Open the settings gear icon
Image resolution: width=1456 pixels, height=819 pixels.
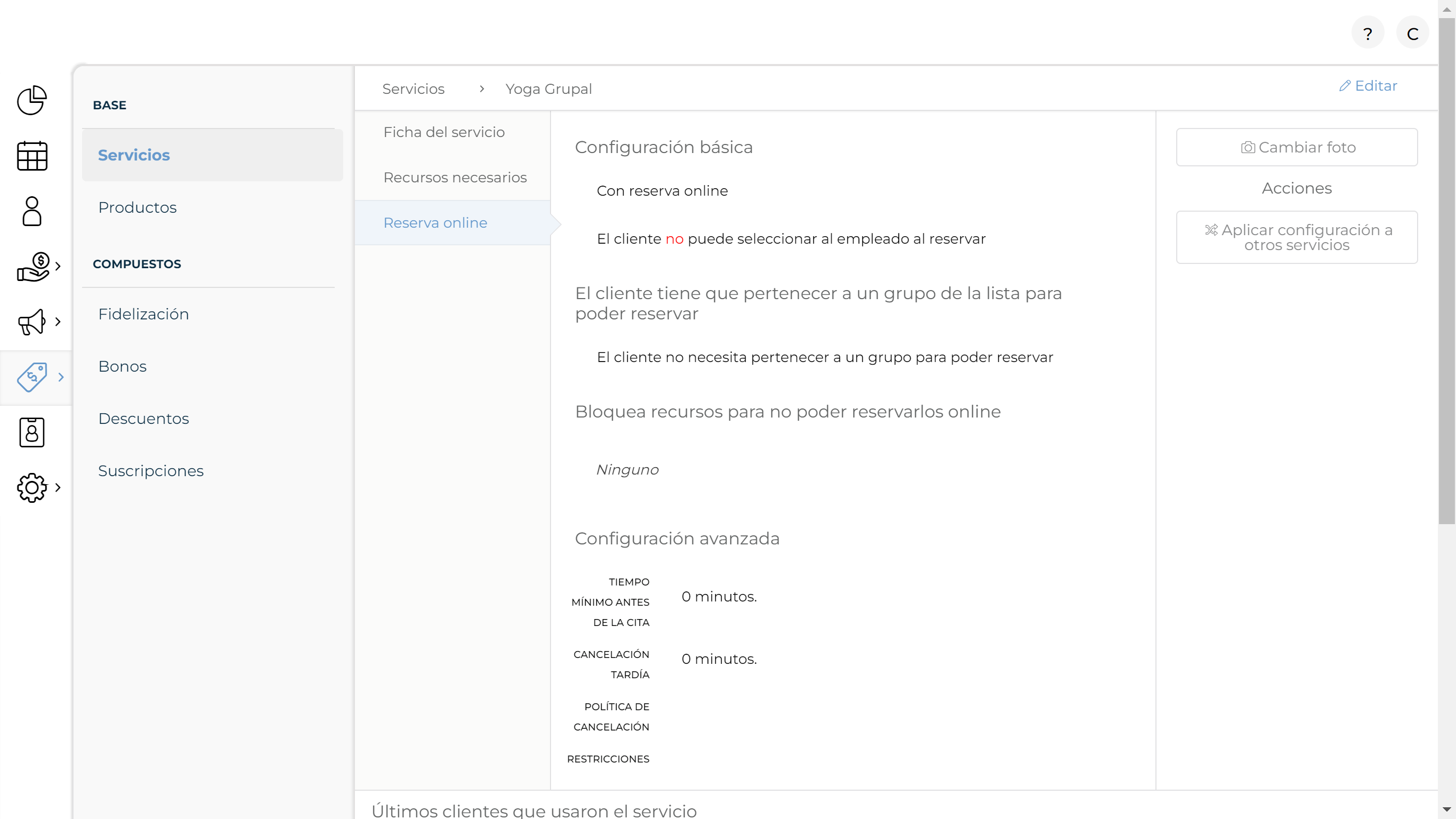click(x=31, y=487)
